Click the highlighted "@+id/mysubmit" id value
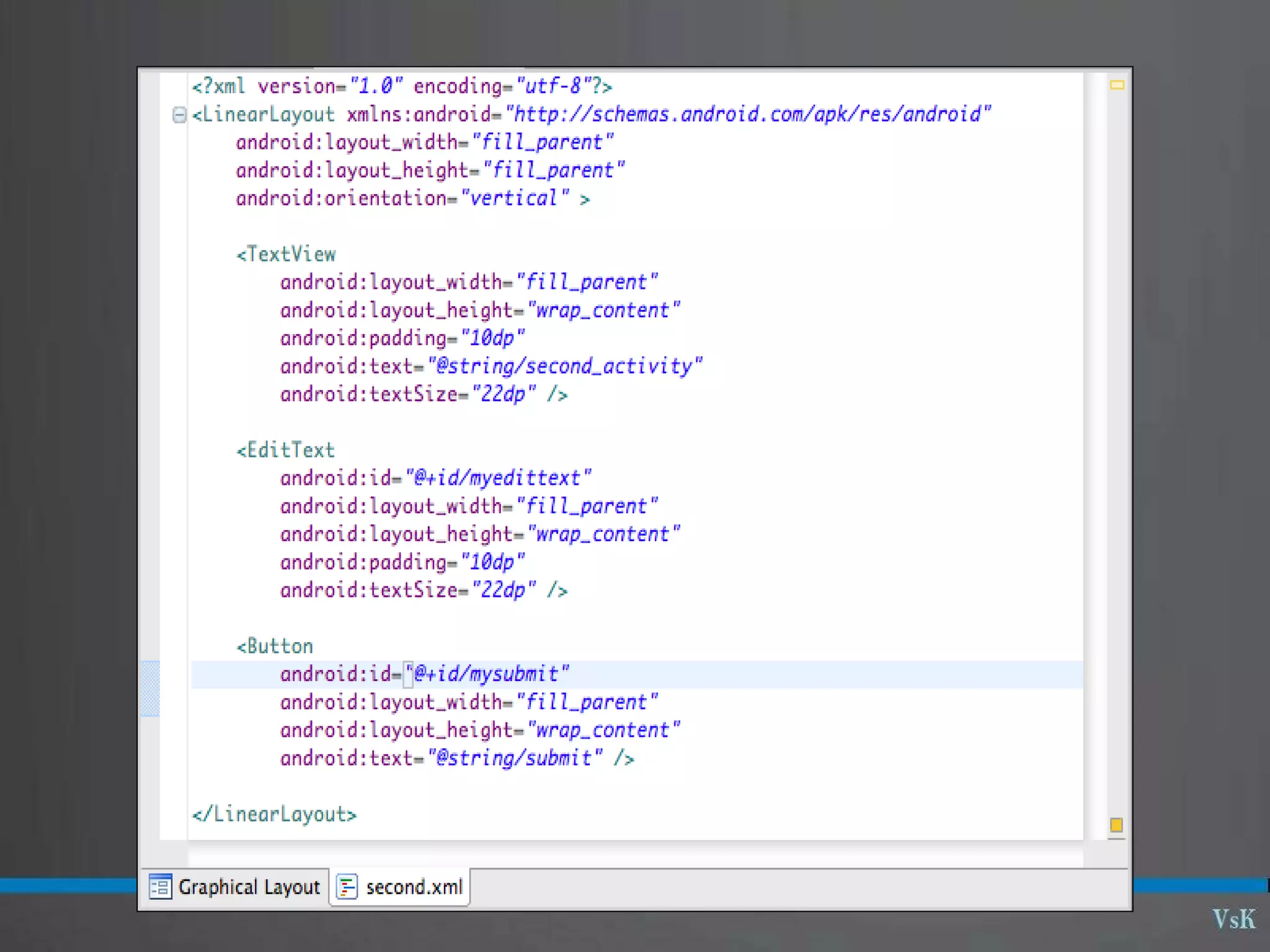Viewport: 1270px width, 952px height. pyautogui.click(x=487, y=674)
